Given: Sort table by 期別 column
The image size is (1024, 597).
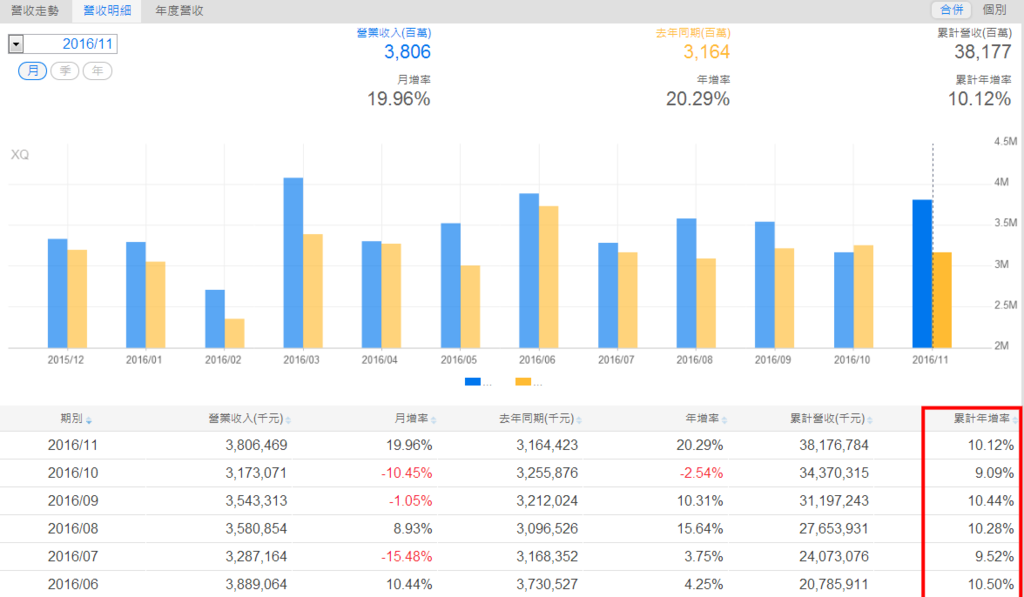Looking at the screenshot, I should 76,419.
